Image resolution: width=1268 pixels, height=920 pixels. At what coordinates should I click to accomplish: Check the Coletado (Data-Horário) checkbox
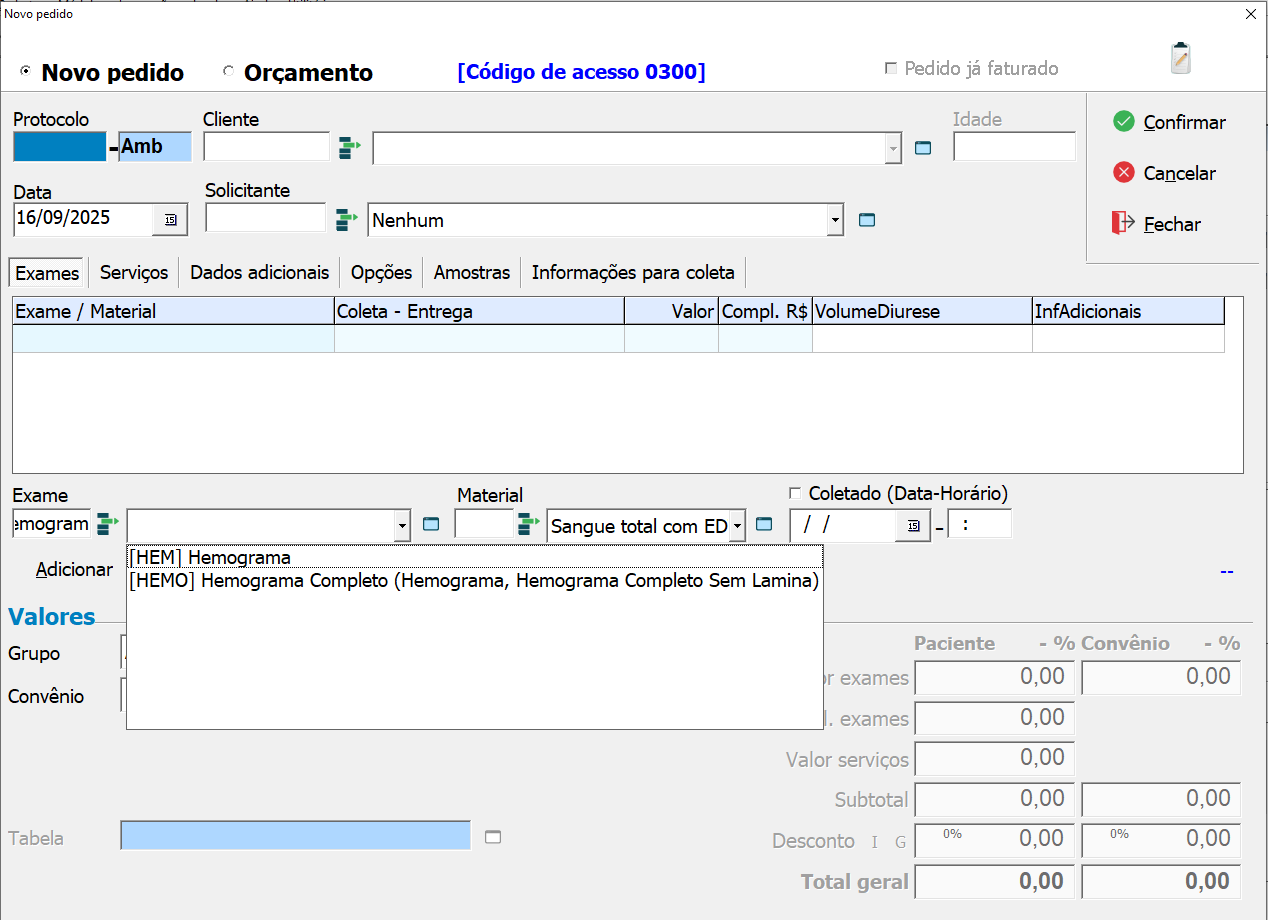click(x=796, y=493)
